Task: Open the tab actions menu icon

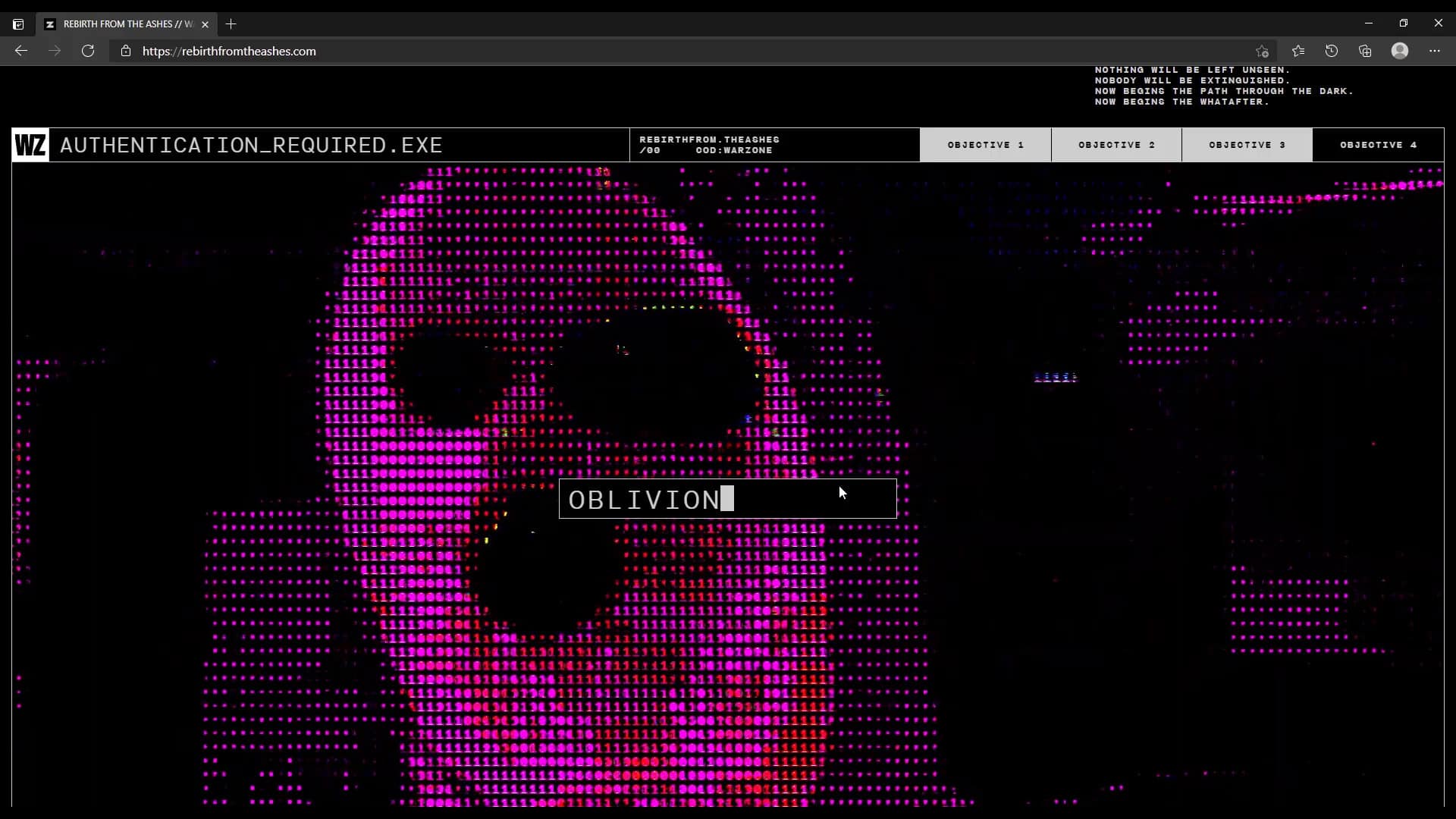Action: [x=18, y=24]
